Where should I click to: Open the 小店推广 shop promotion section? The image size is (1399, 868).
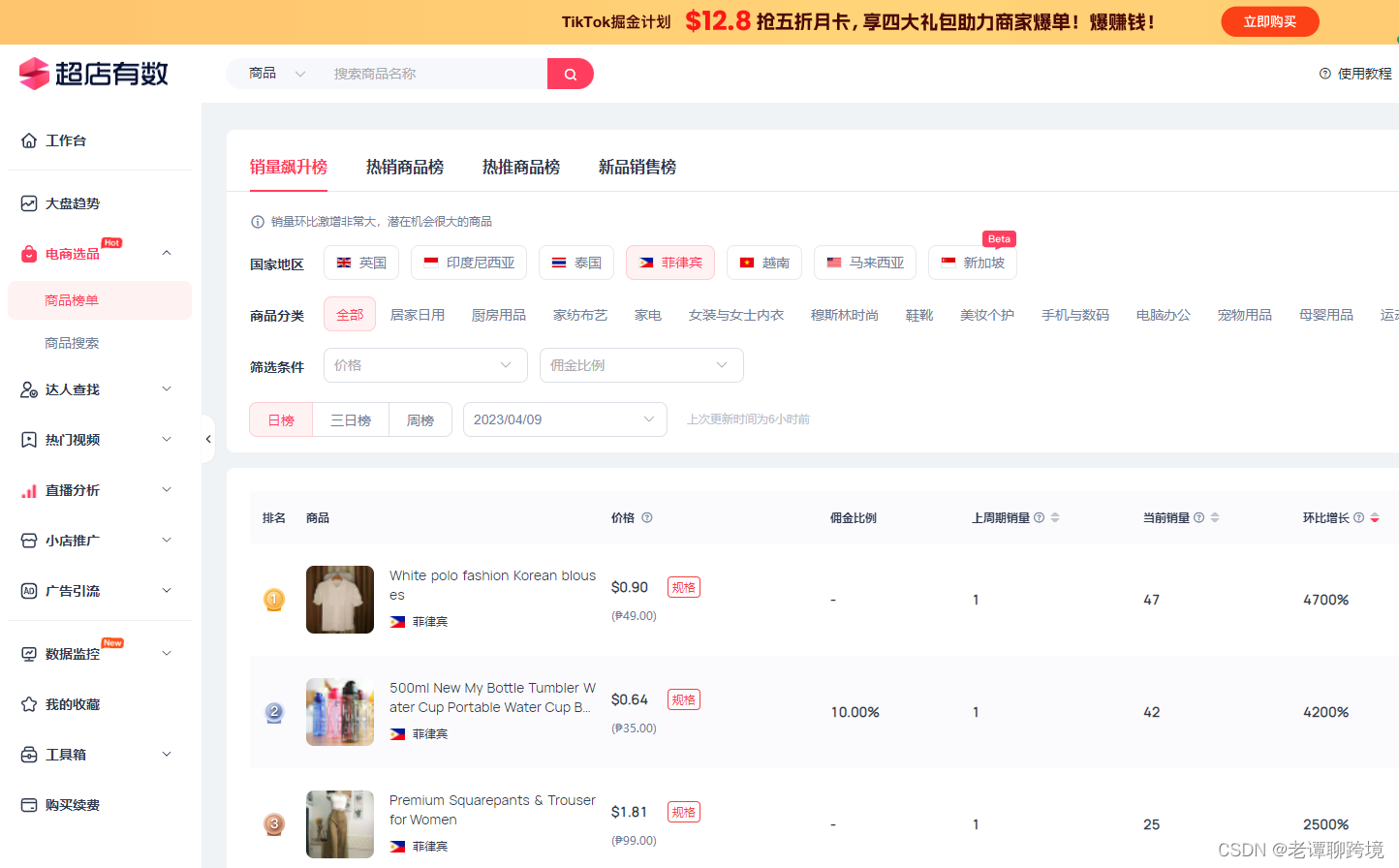pyautogui.click(x=73, y=540)
